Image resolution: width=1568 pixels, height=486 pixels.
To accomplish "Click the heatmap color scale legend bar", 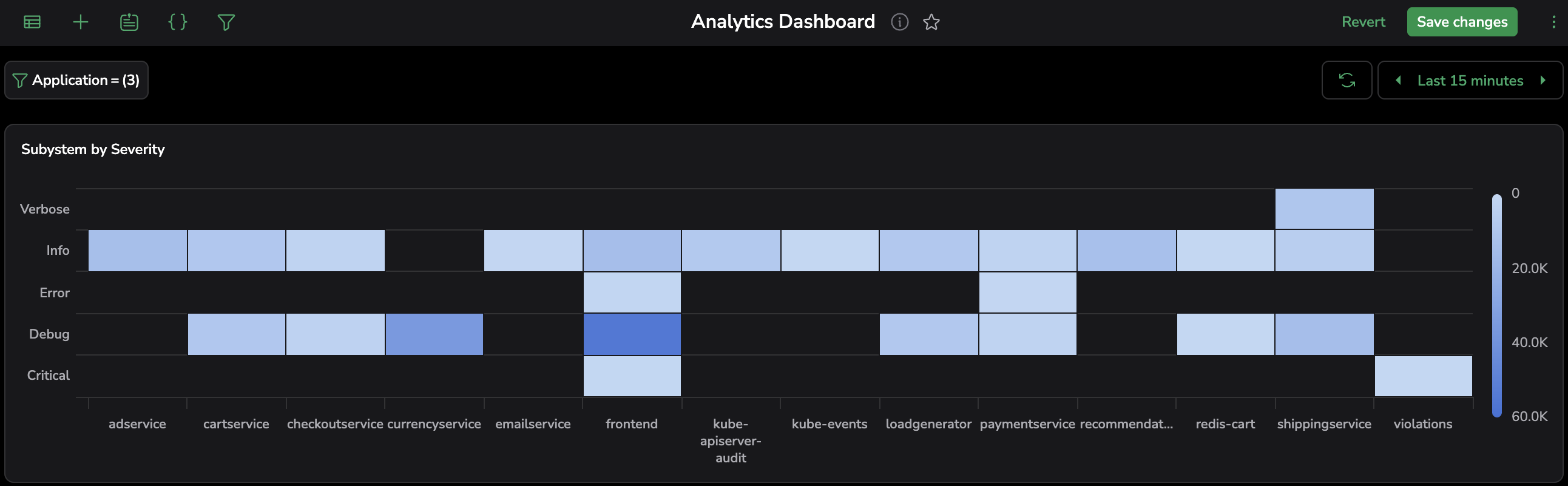I will tap(1496, 305).
